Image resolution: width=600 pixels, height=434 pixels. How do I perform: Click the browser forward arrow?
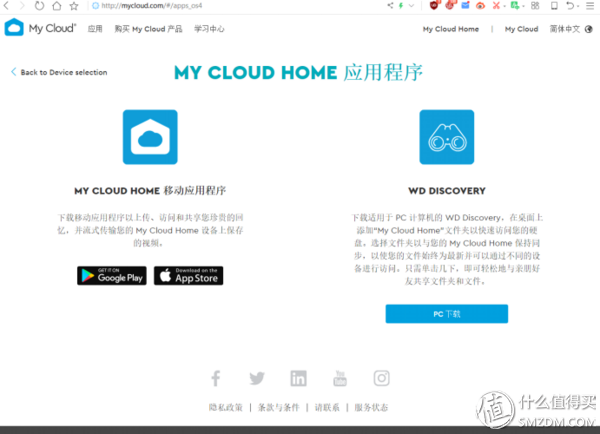pos(22,6)
